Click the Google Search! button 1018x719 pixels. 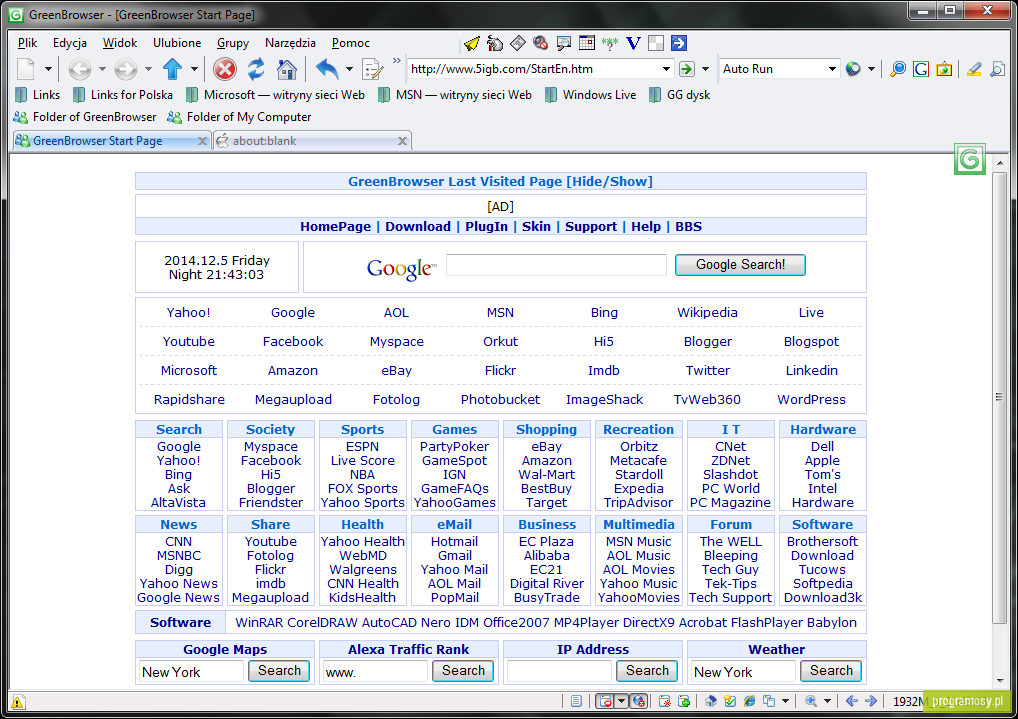pyautogui.click(x=740, y=265)
